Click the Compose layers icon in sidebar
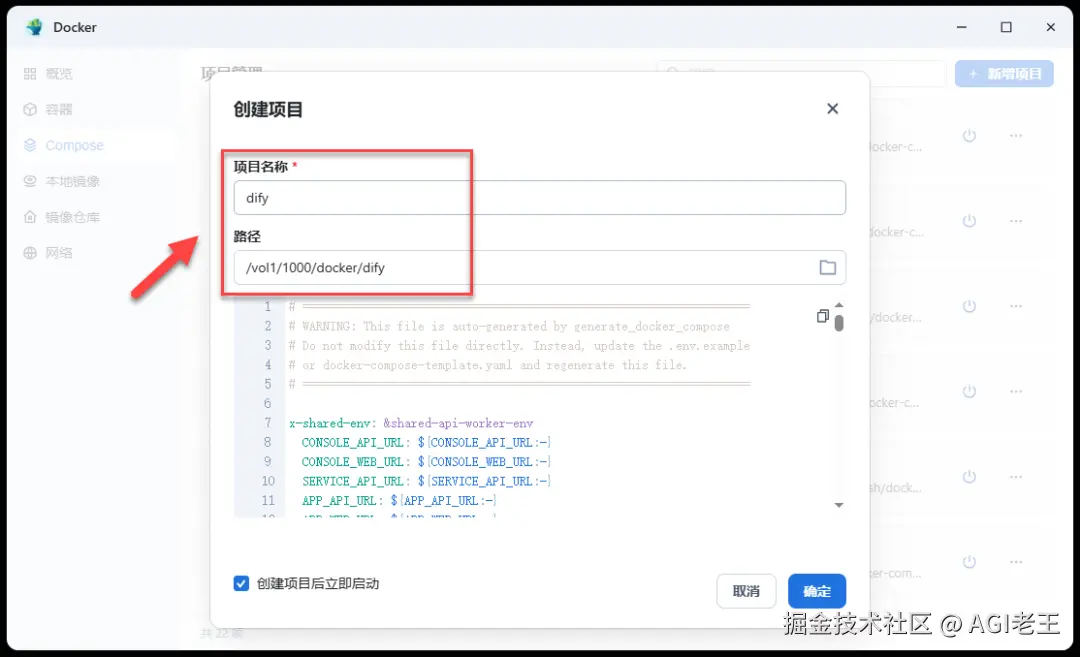Screen dimensions: 1080x657 point(30,145)
